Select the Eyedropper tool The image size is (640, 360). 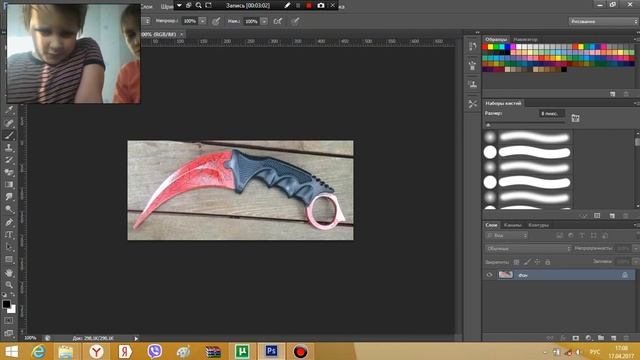pos(9,109)
